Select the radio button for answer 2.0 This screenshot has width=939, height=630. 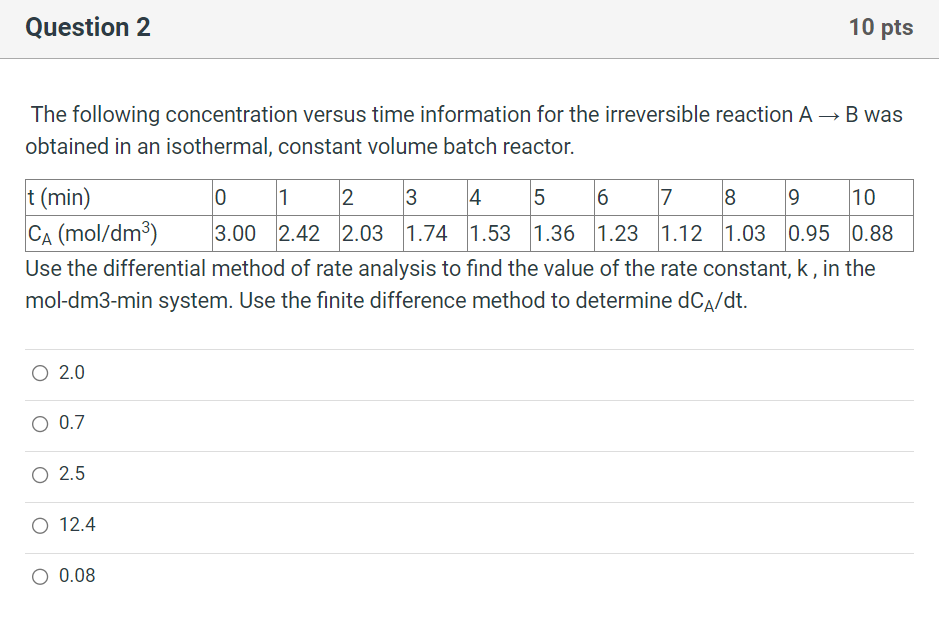40,373
